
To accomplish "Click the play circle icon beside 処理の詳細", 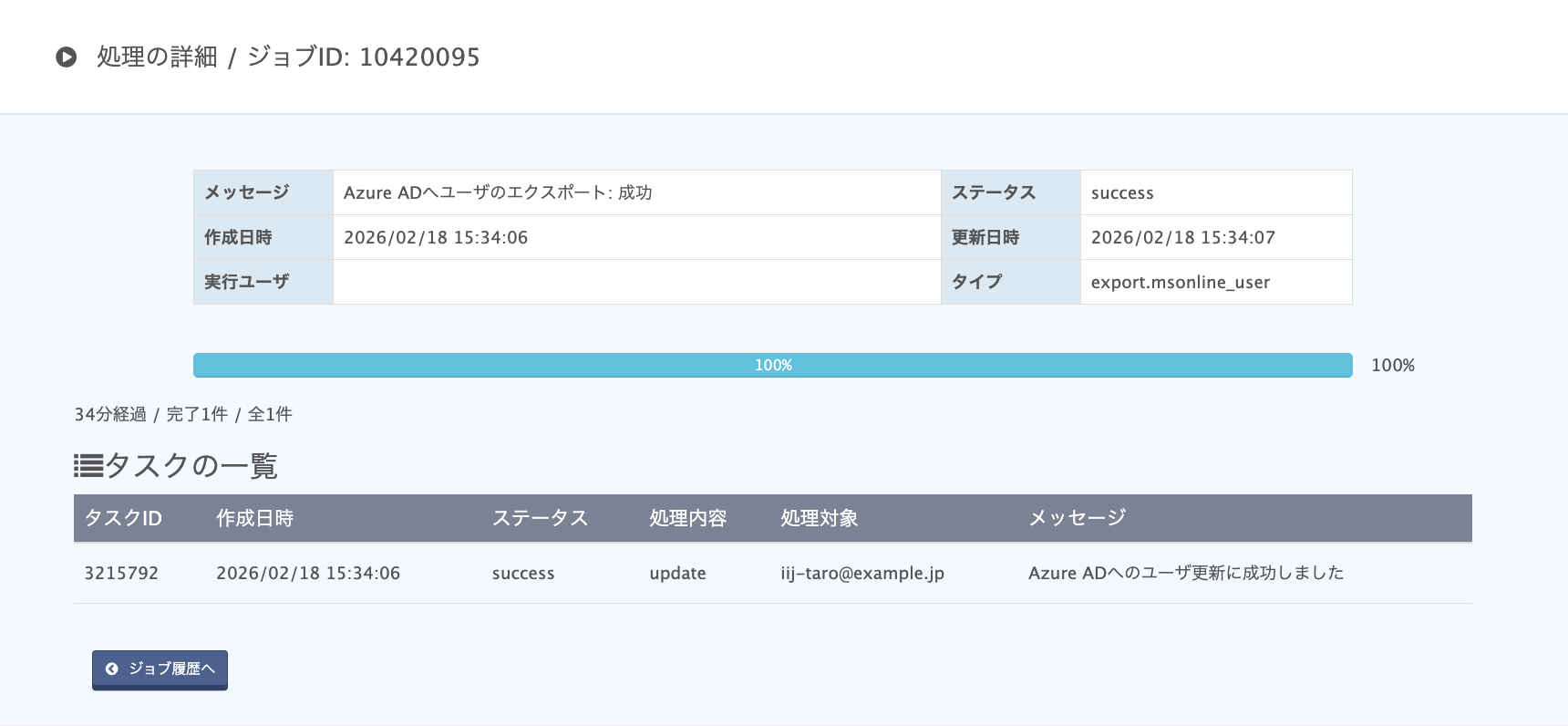I will 67,57.
